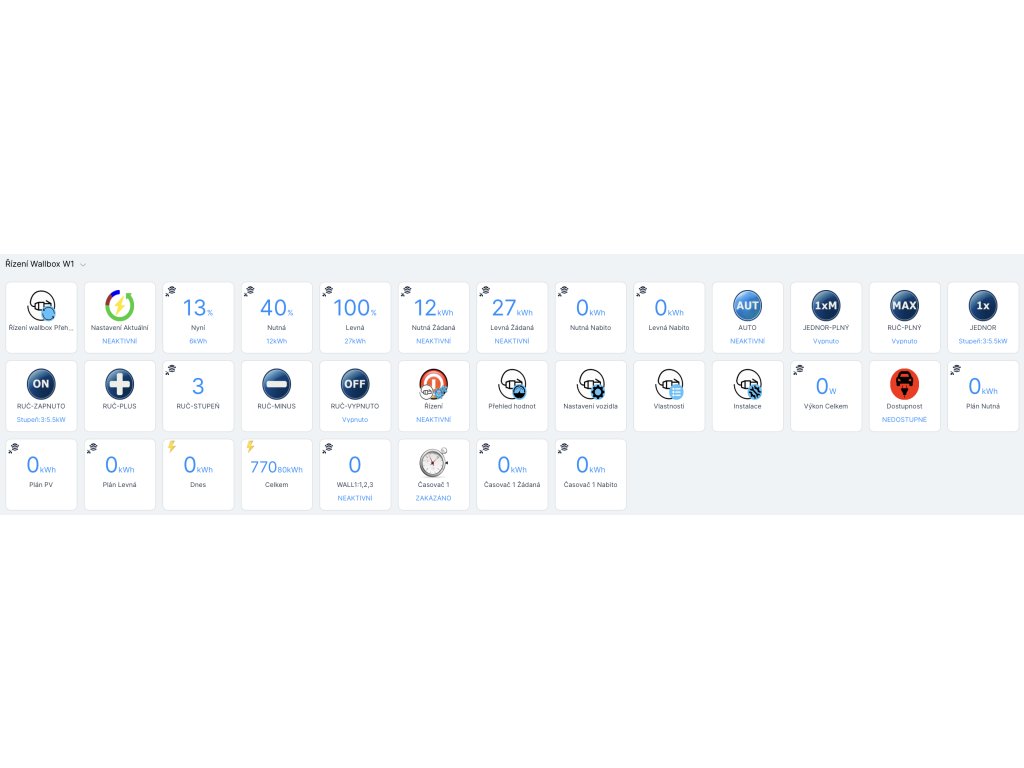Click the Celkem 770 kWh tile

pyautogui.click(x=276, y=474)
